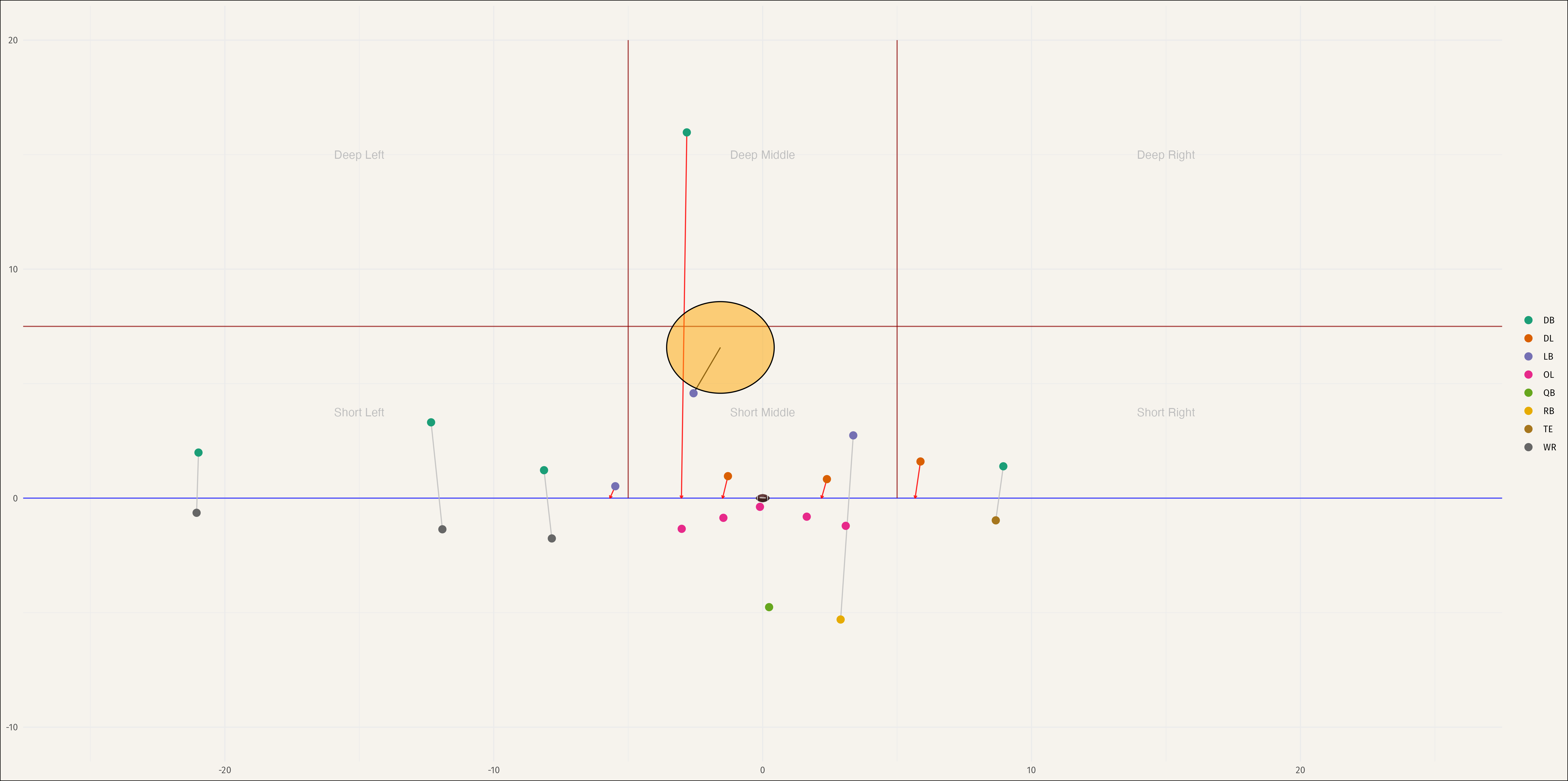Click the leftmost green DB dot

pos(199,452)
